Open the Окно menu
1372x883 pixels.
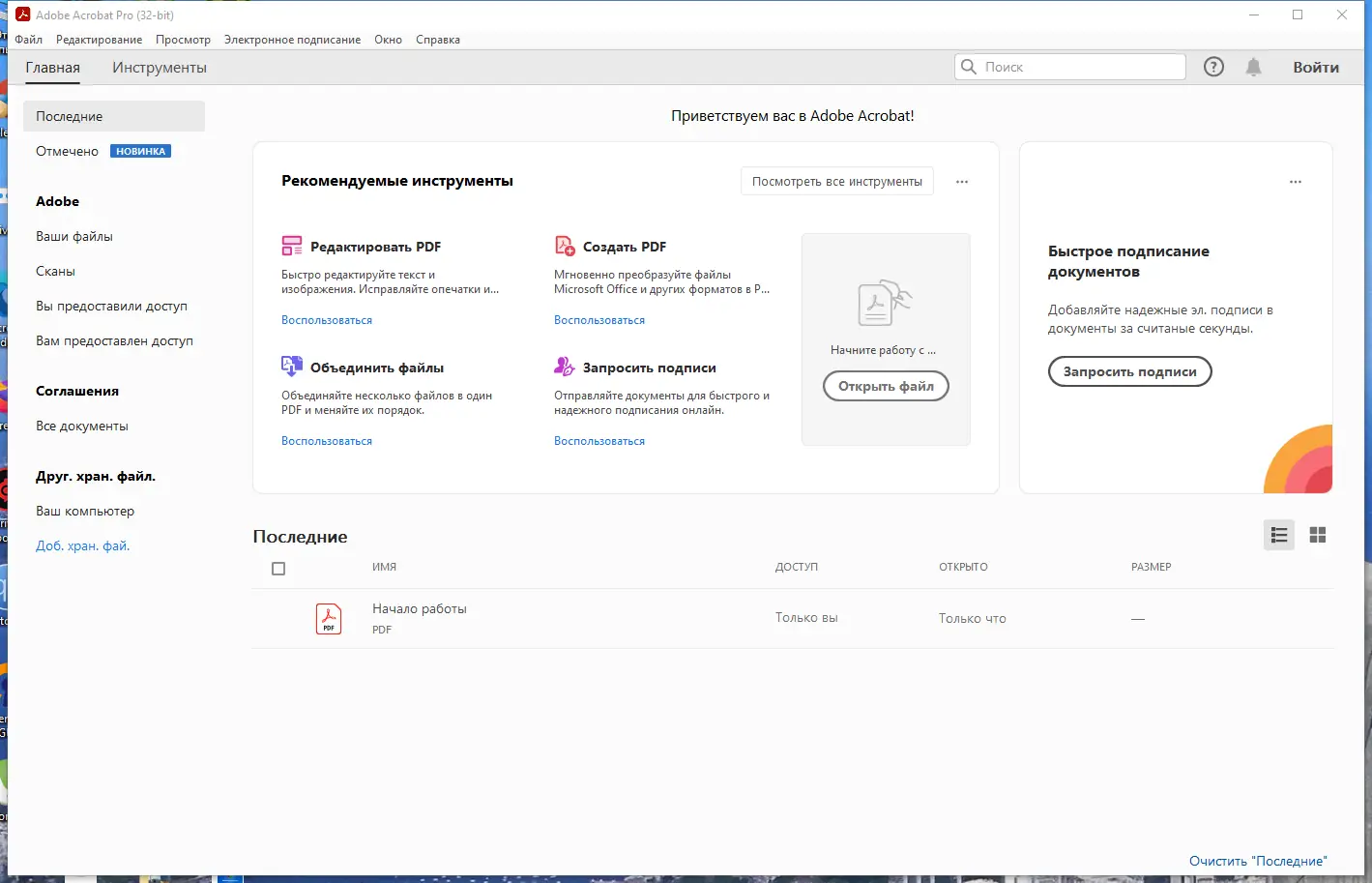pos(388,40)
